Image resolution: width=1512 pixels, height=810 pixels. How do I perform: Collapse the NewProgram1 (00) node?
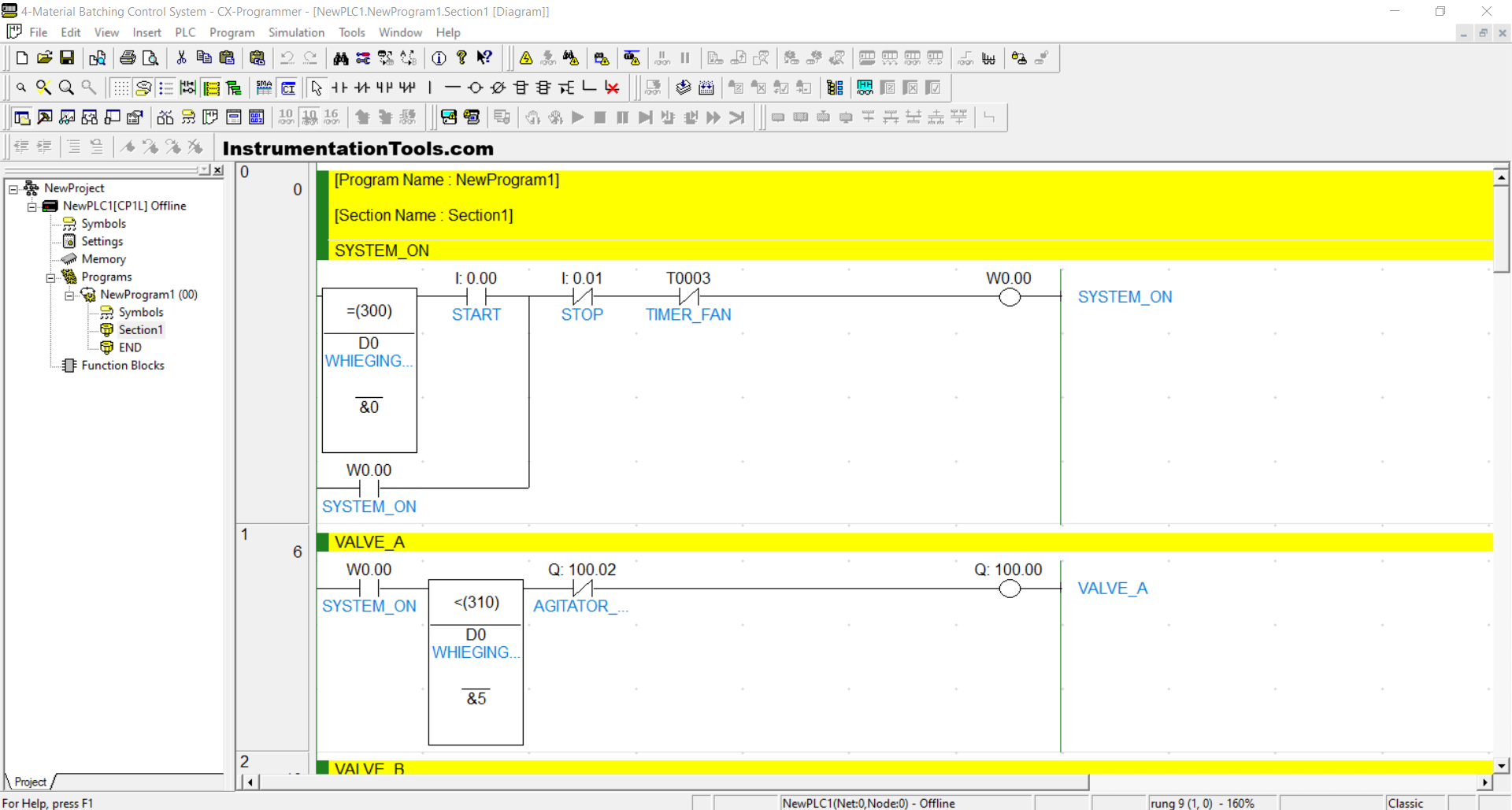coord(69,295)
